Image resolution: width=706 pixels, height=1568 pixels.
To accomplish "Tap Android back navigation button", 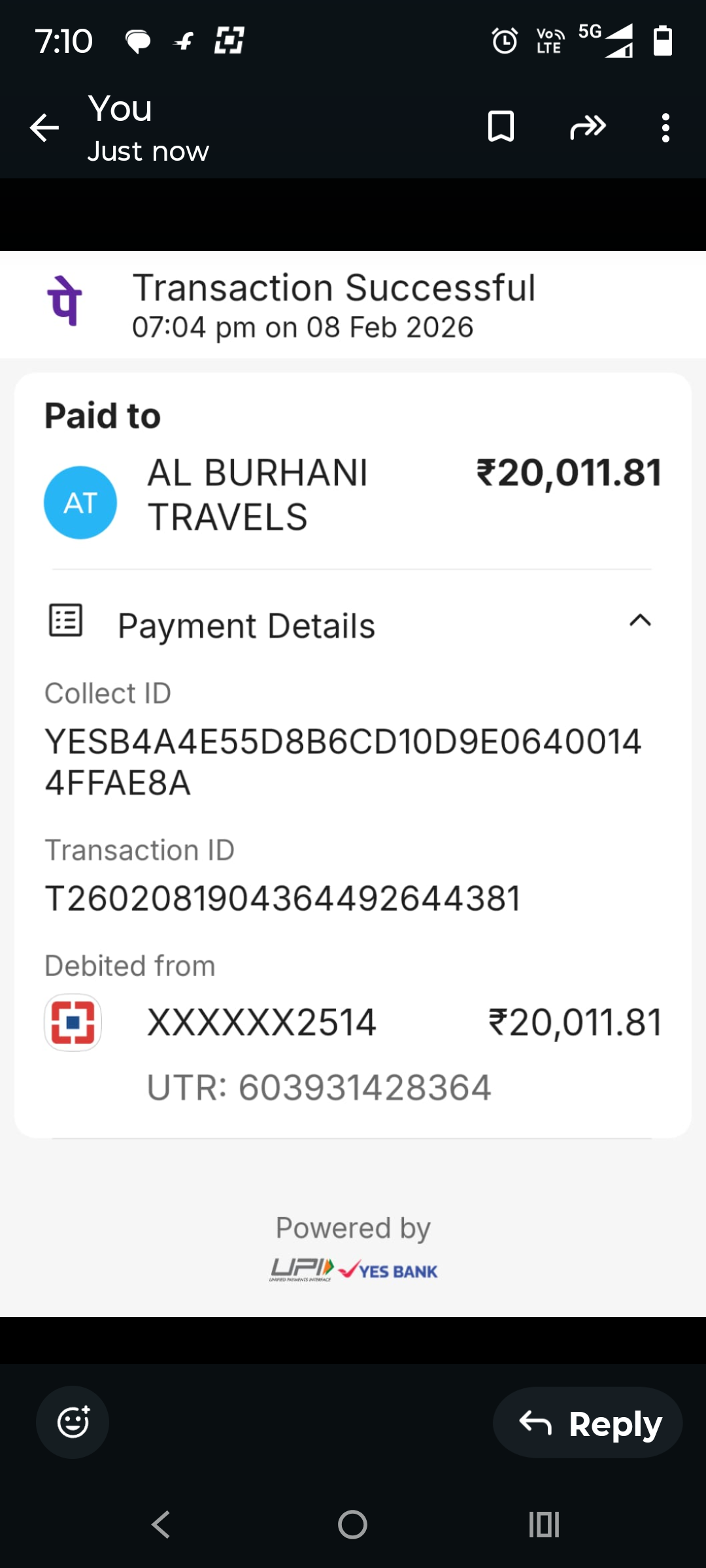I will (x=161, y=1525).
